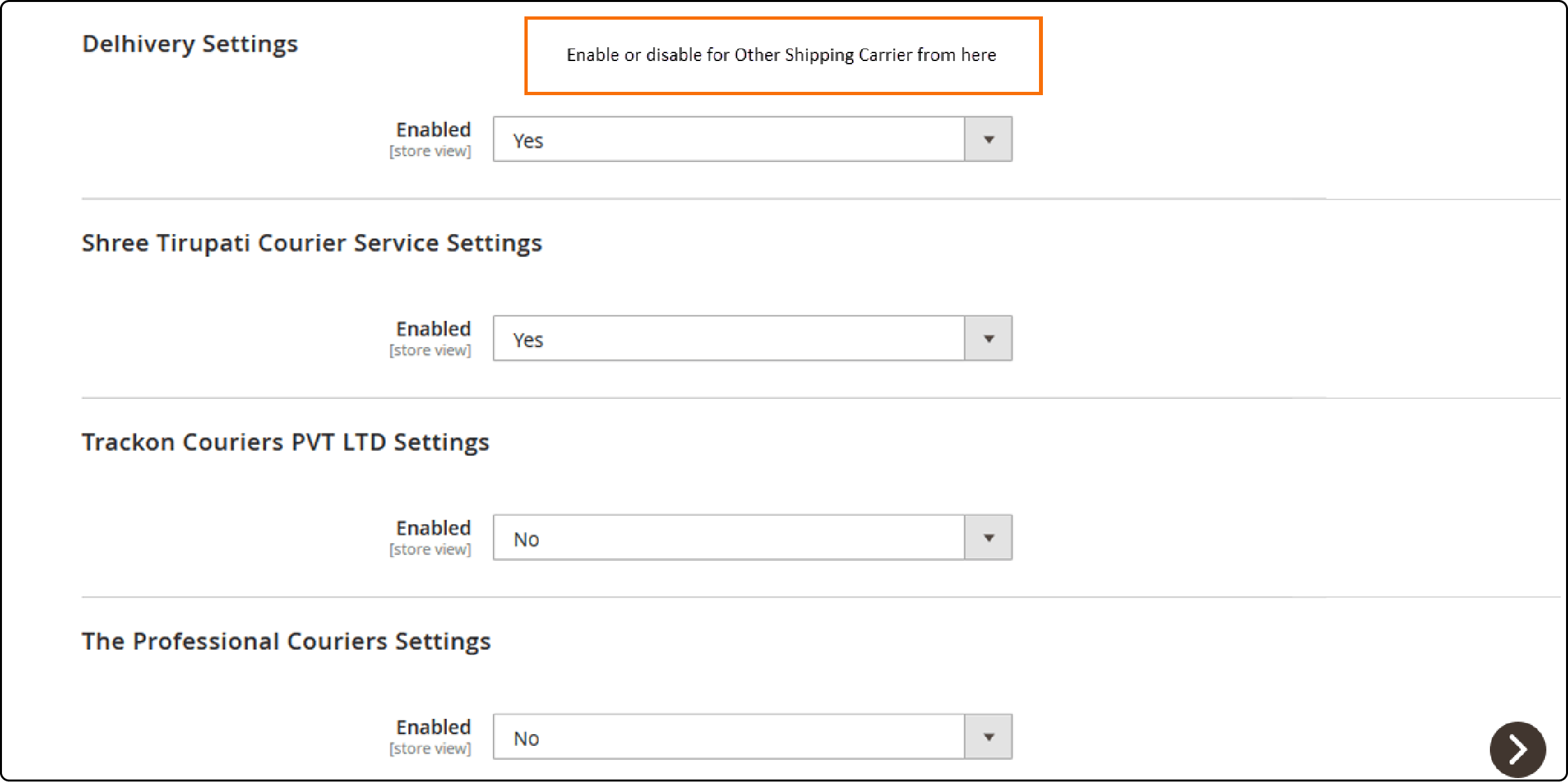Click the dark round next arrow button

pyautogui.click(x=1517, y=749)
